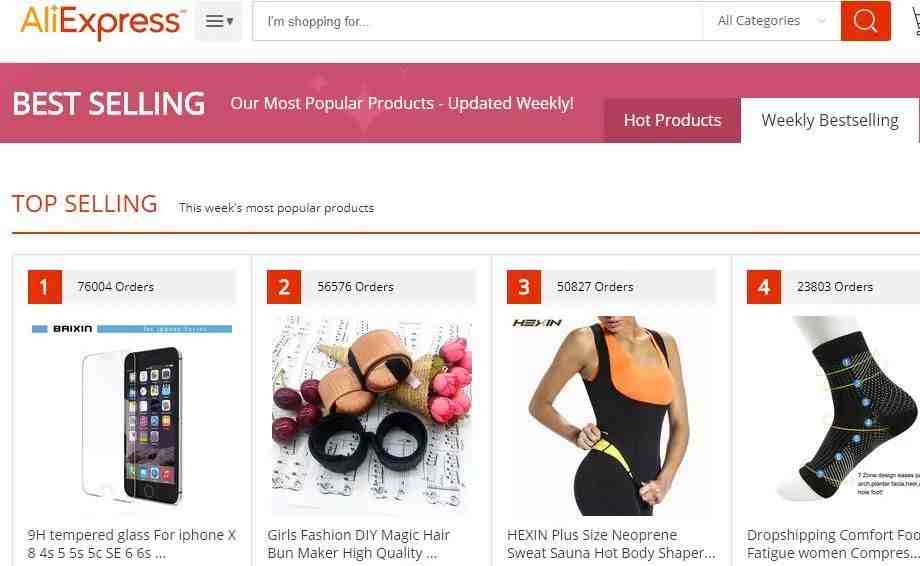Open the Dropshipping Comfort Foot product link
Screen dimensions: 920x566
(x=833, y=544)
